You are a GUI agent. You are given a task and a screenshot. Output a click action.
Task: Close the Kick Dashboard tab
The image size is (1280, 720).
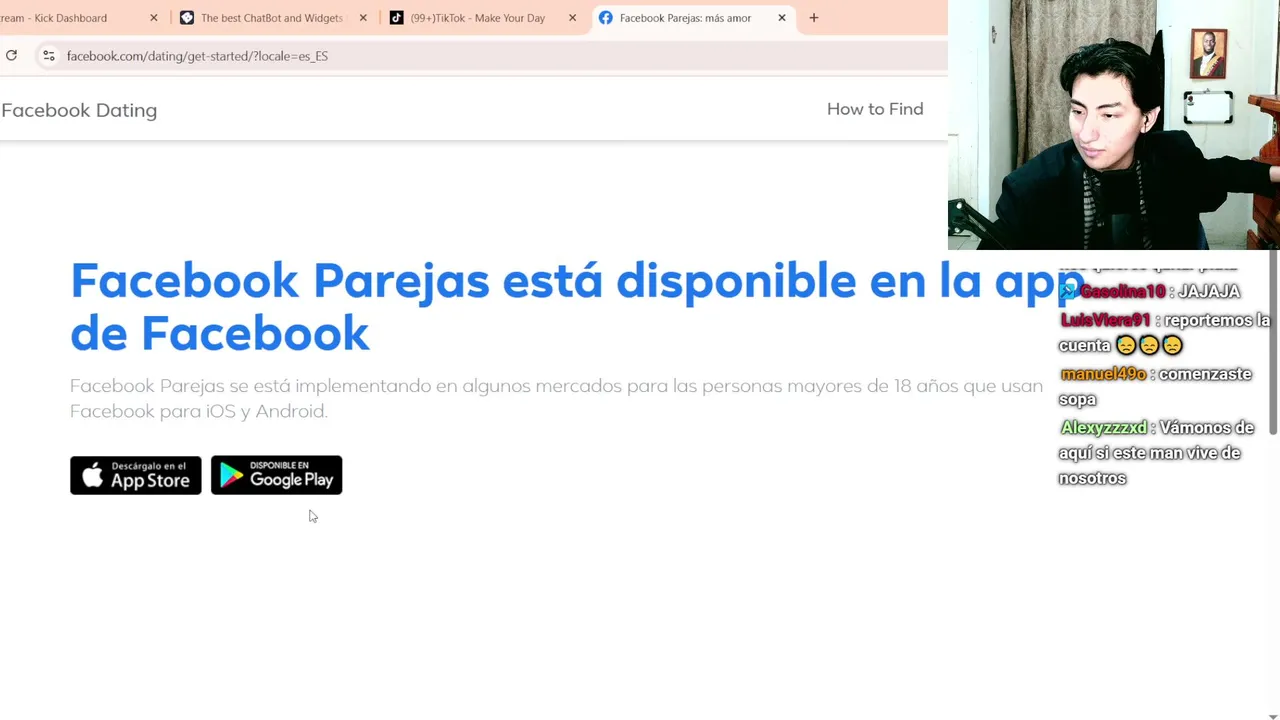click(x=153, y=18)
